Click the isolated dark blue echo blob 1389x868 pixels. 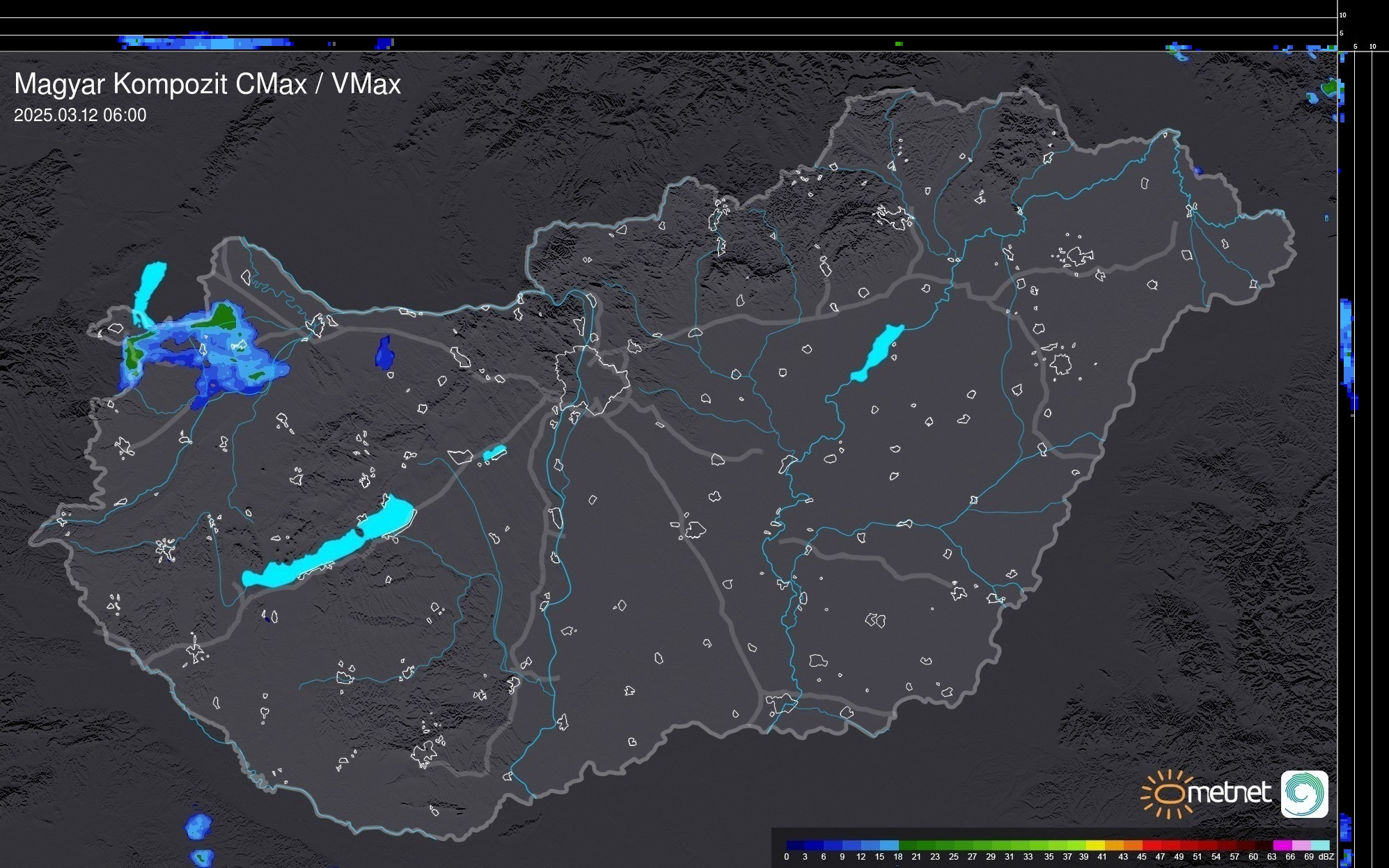[384, 354]
